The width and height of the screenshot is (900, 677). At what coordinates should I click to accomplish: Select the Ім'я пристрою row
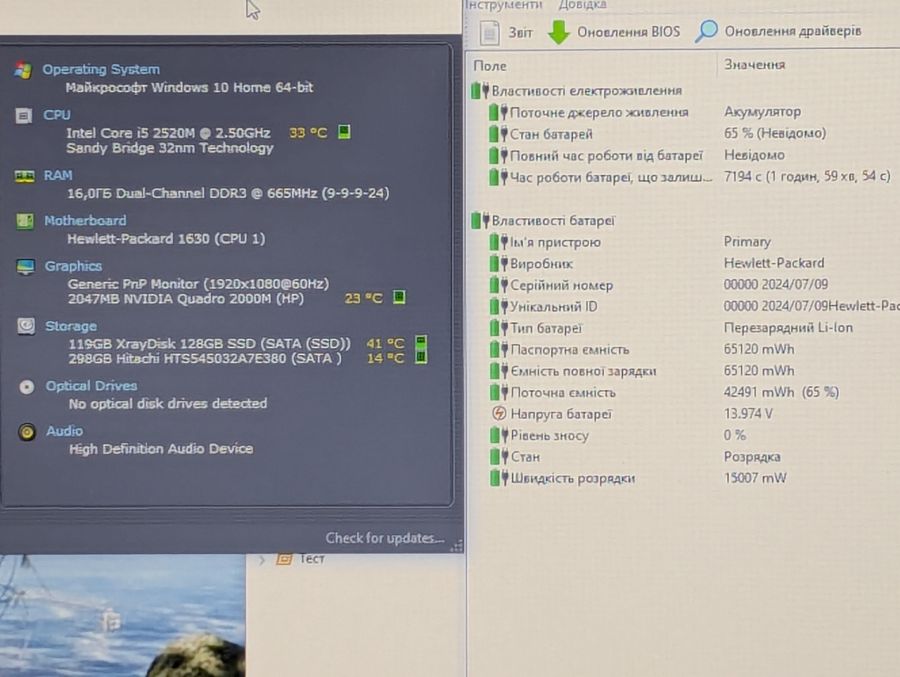[693, 242]
